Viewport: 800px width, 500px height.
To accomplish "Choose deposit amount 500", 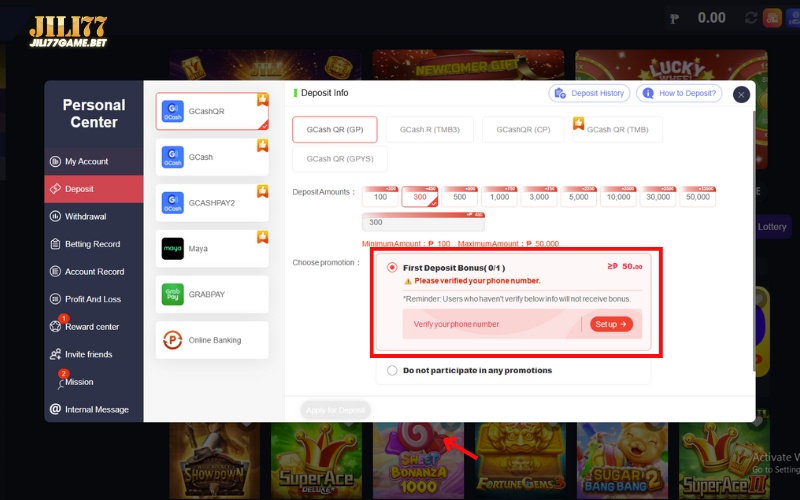I will click(460, 197).
